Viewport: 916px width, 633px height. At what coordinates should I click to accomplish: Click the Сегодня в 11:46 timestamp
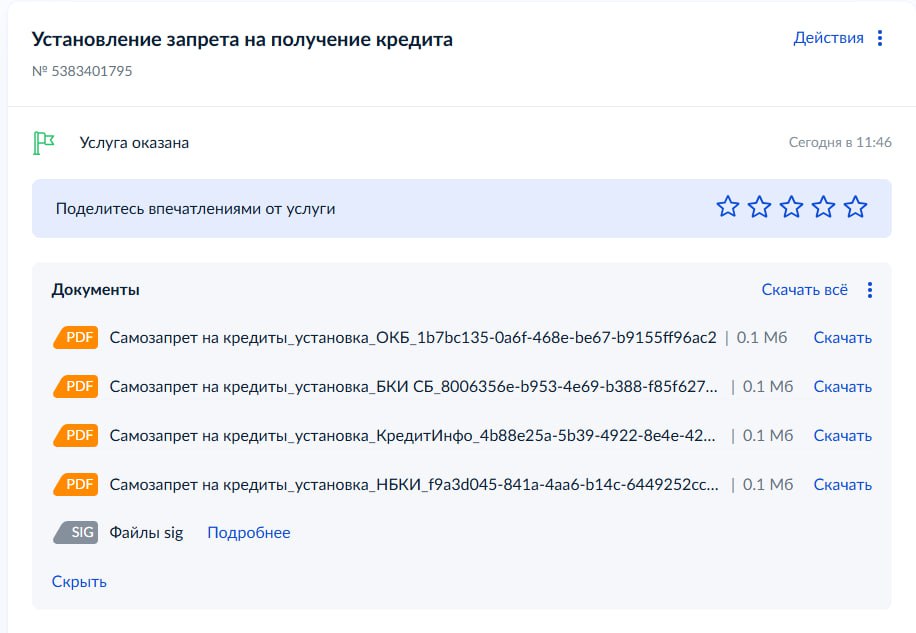point(840,142)
